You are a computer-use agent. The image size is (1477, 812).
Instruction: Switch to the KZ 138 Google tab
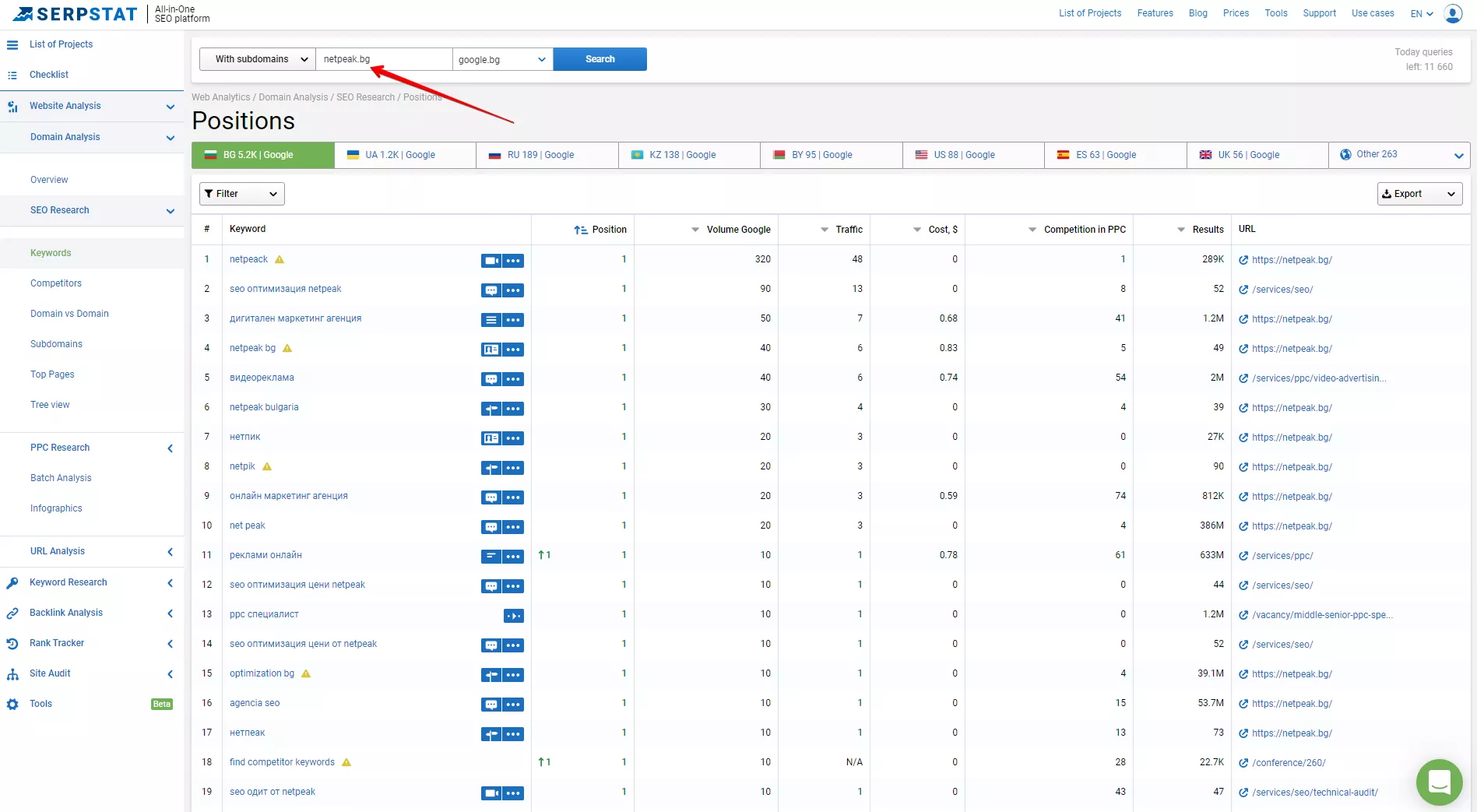point(690,155)
